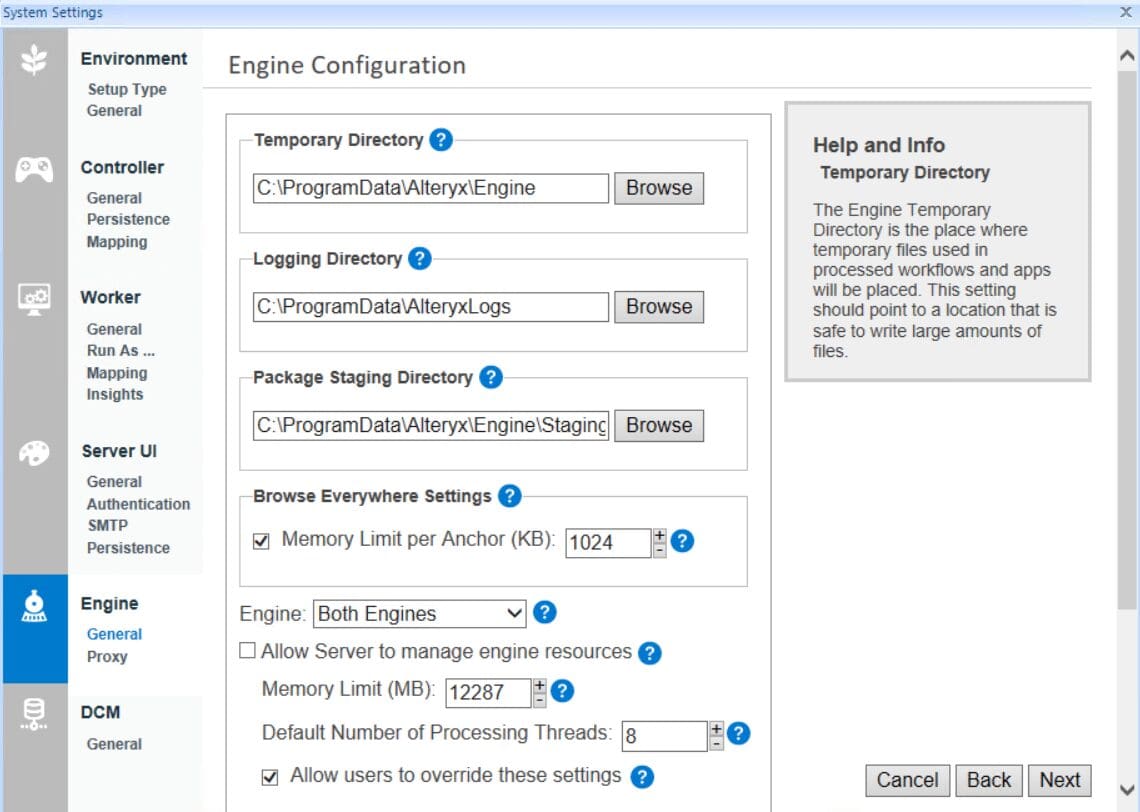Enable Allow Server to manage engine resources
The height and width of the screenshot is (812, 1140).
246,651
